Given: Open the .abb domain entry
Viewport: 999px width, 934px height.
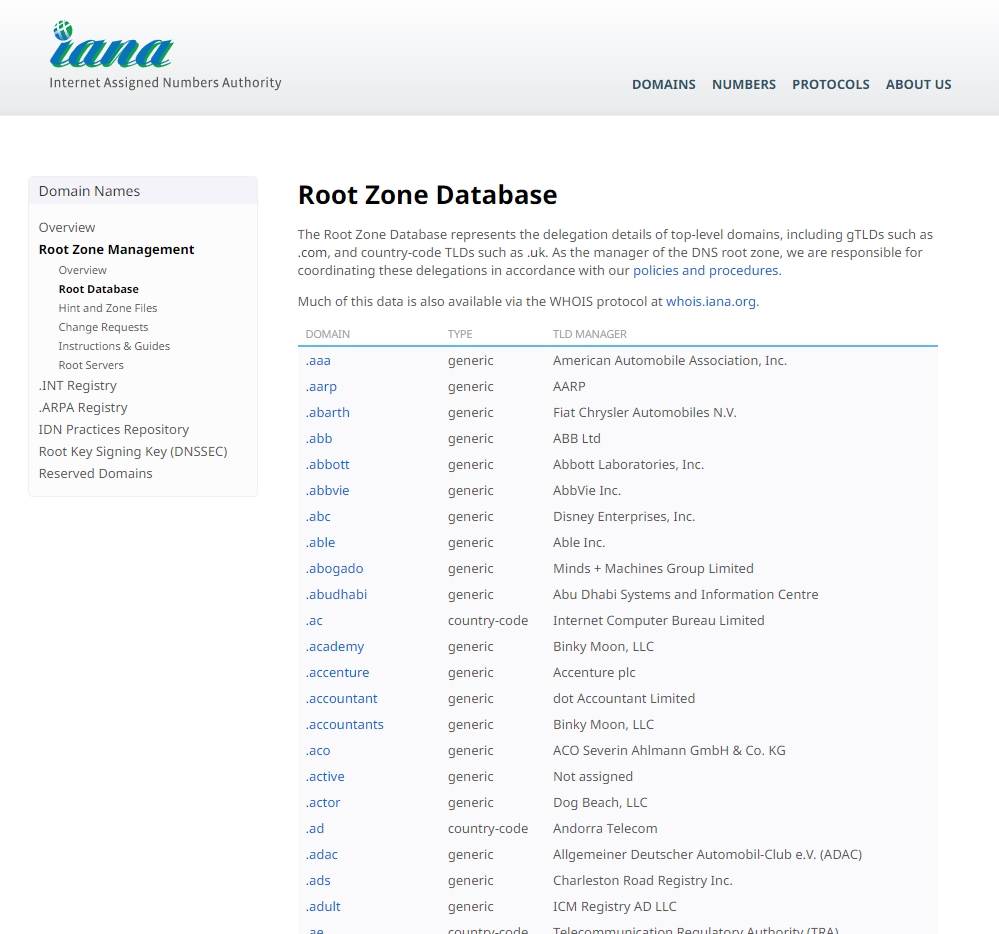Looking at the screenshot, I should pyautogui.click(x=319, y=439).
